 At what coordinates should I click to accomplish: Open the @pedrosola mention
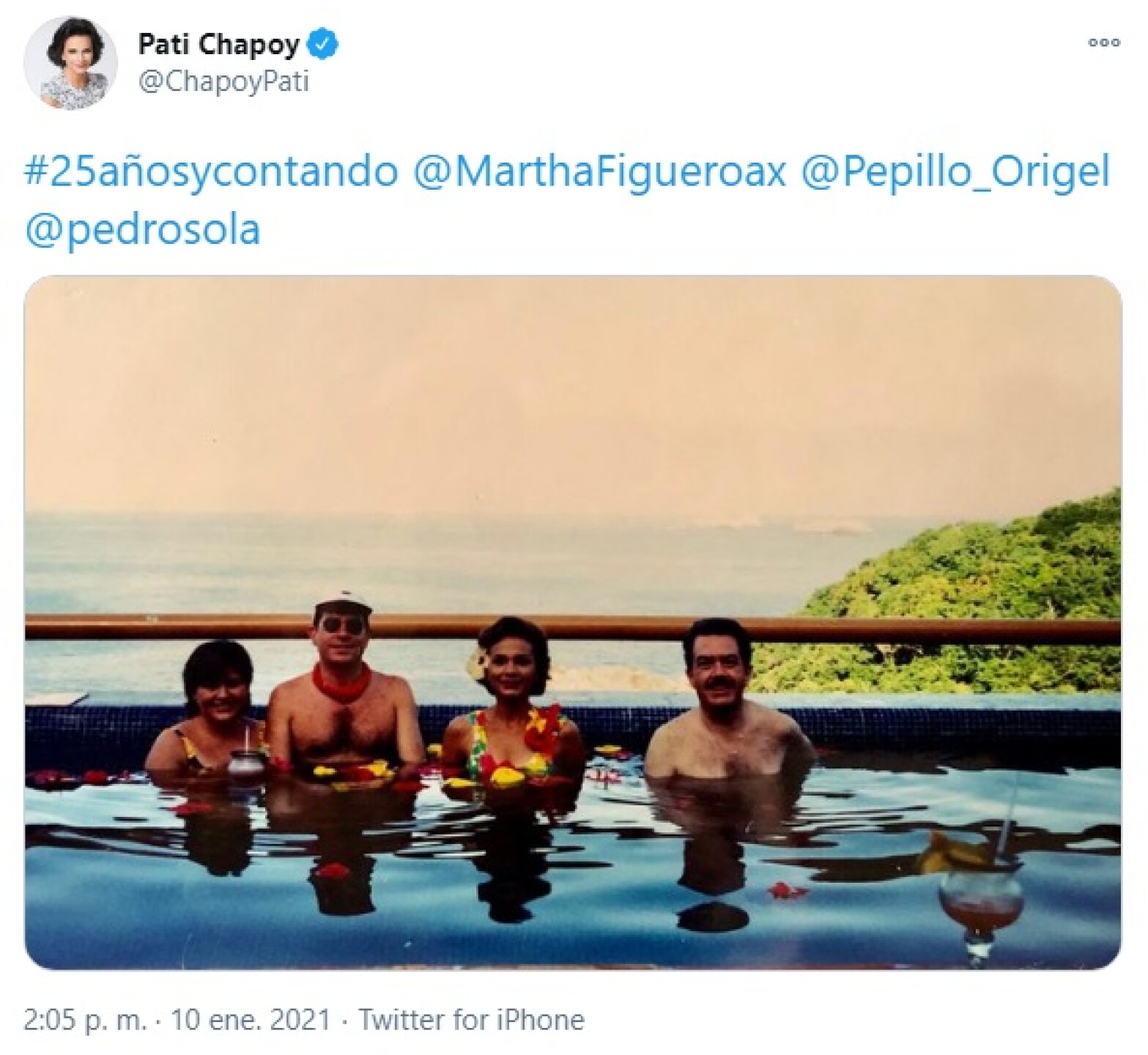(x=142, y=229)
